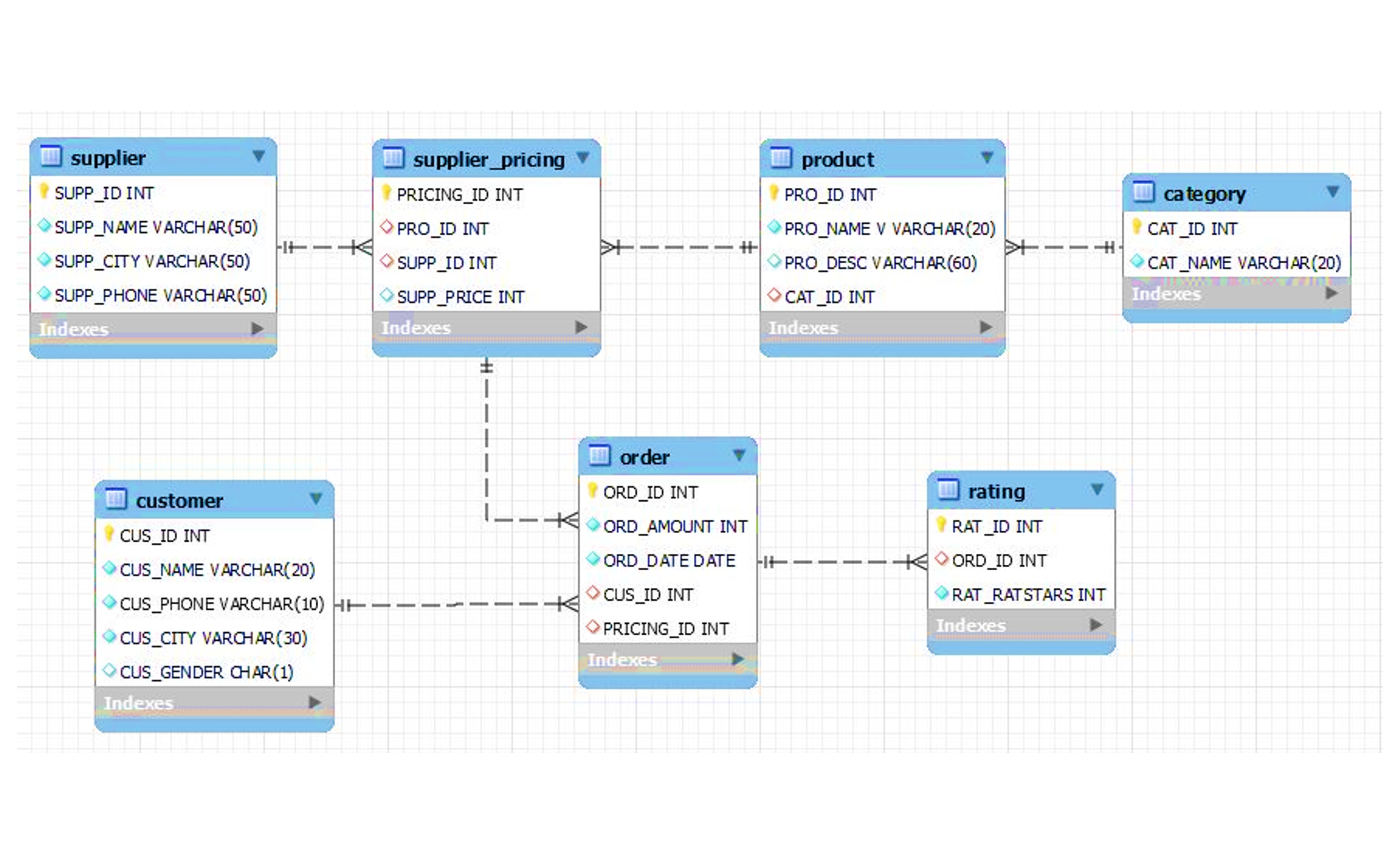Screen dimensions: 1400x864
Task: Select the order to rating relationship line
Action: pyautogui.click(x=842, y=562)
